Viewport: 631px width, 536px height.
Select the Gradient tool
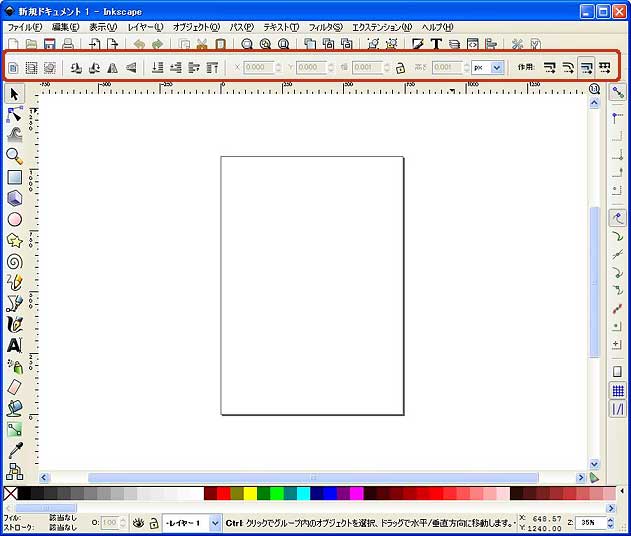(x=14, y=429)
